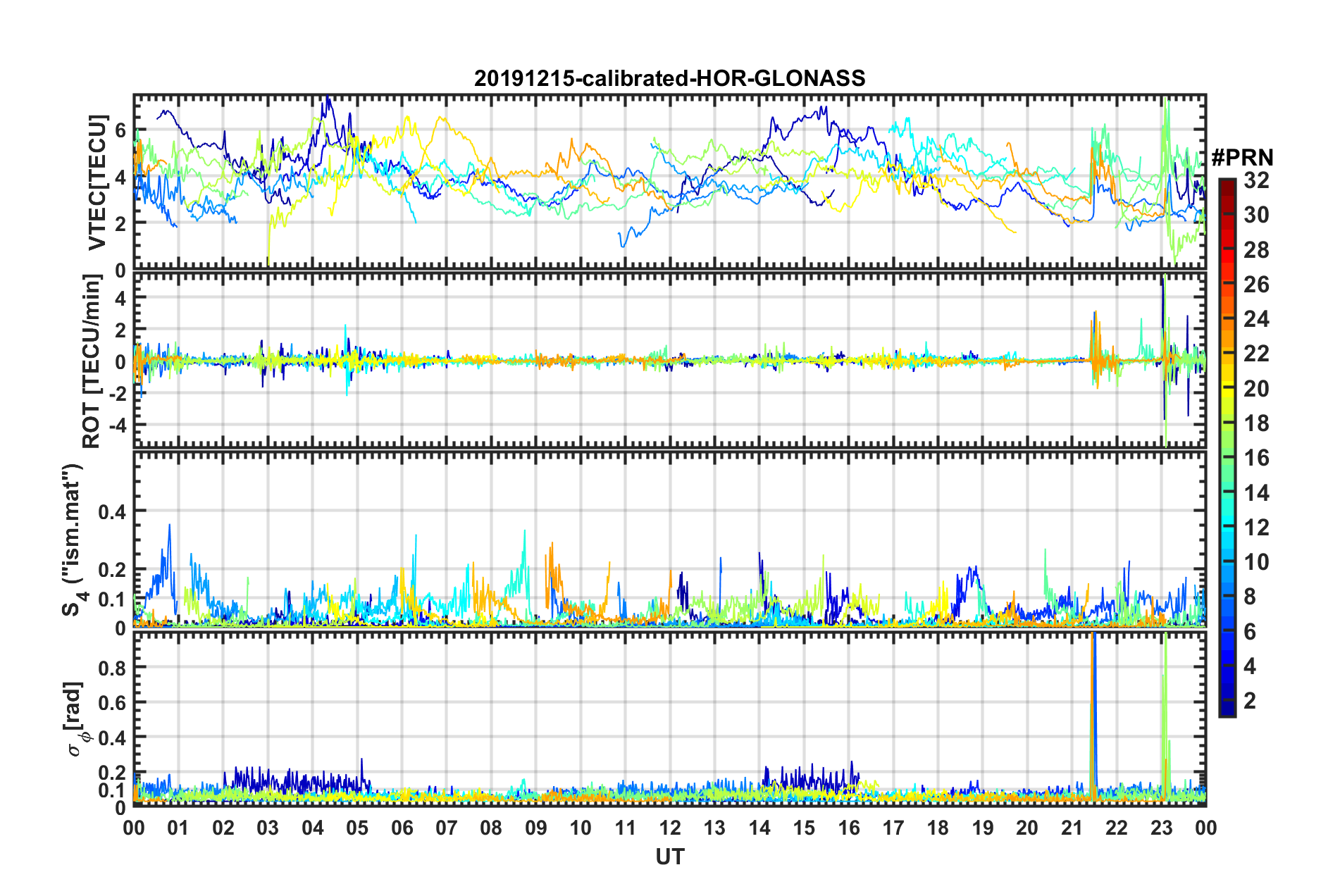Click x-axis hour tick "09"
1340x896 pixels.
[536, 828]
